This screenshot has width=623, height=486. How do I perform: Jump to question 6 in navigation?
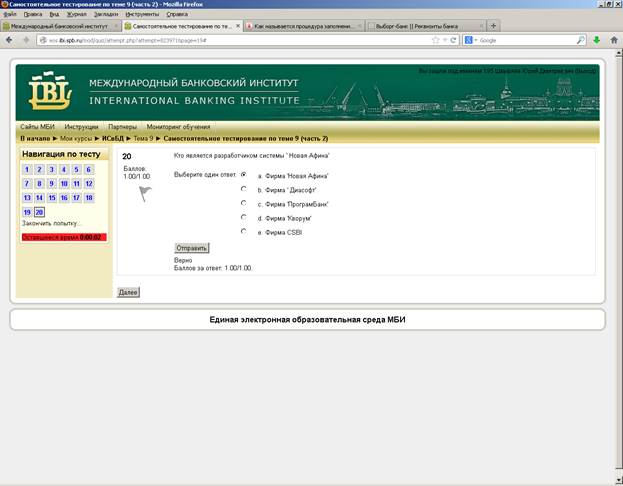(89, 170)
